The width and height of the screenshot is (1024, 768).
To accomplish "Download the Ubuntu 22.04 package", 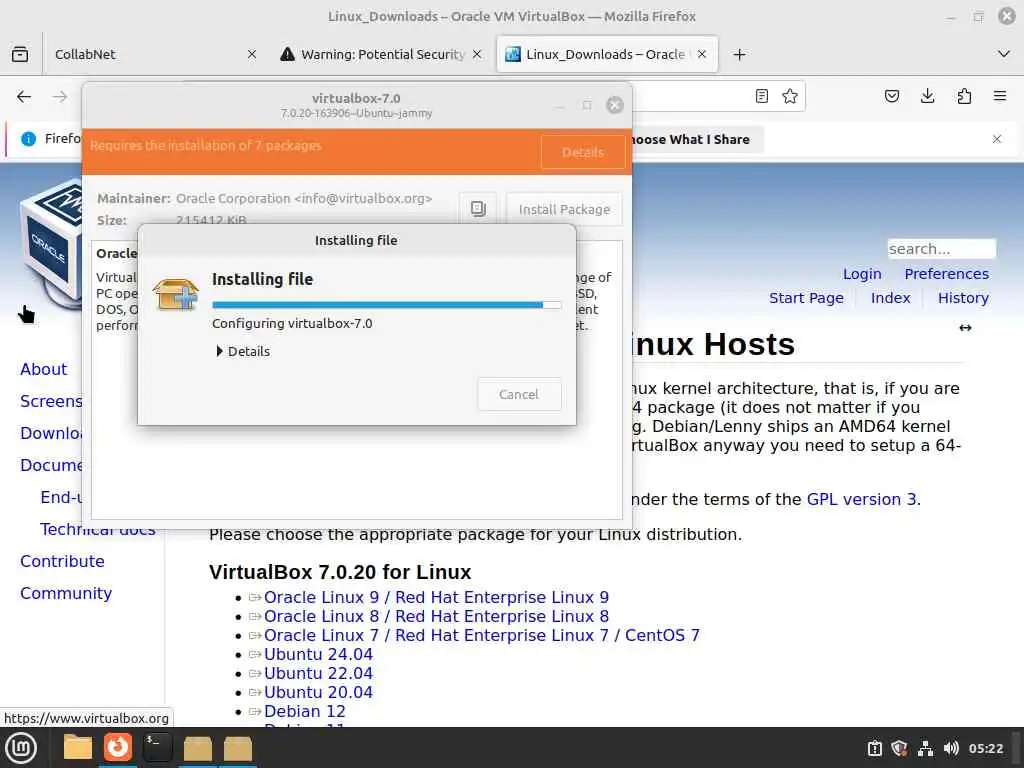I will [318, 673].
